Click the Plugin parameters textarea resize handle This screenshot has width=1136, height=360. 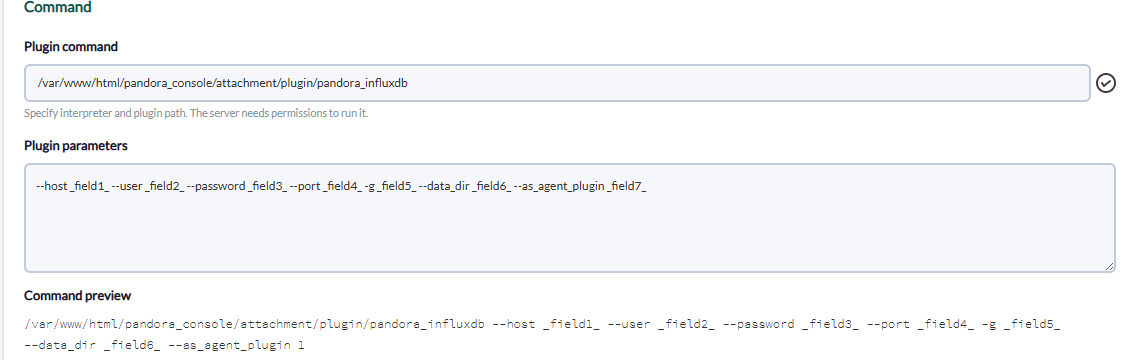click(x=1110, y=267)
